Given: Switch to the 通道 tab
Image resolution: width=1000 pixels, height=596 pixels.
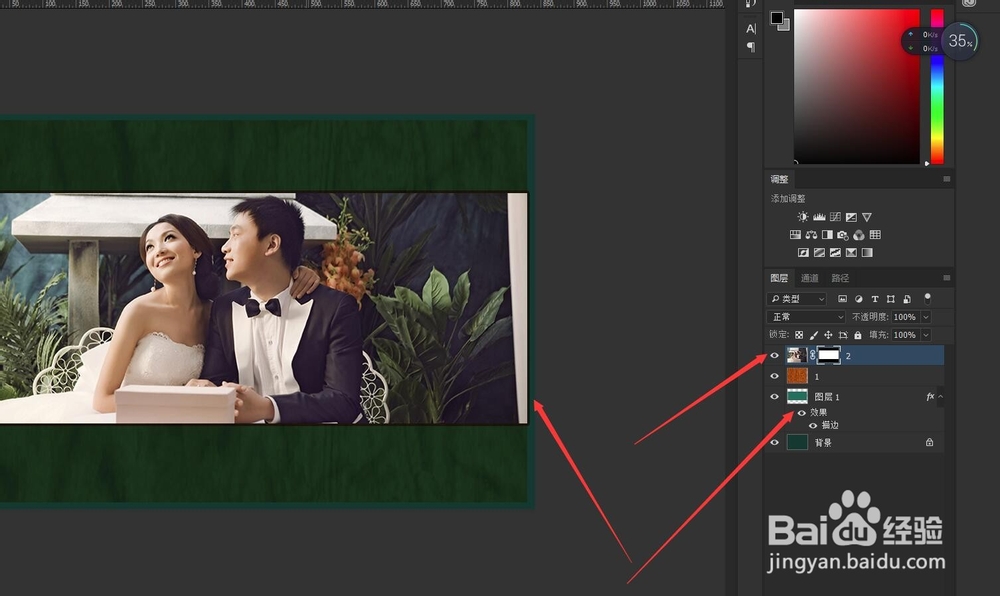Looking at the screenshot, I should tap(809, 278).
